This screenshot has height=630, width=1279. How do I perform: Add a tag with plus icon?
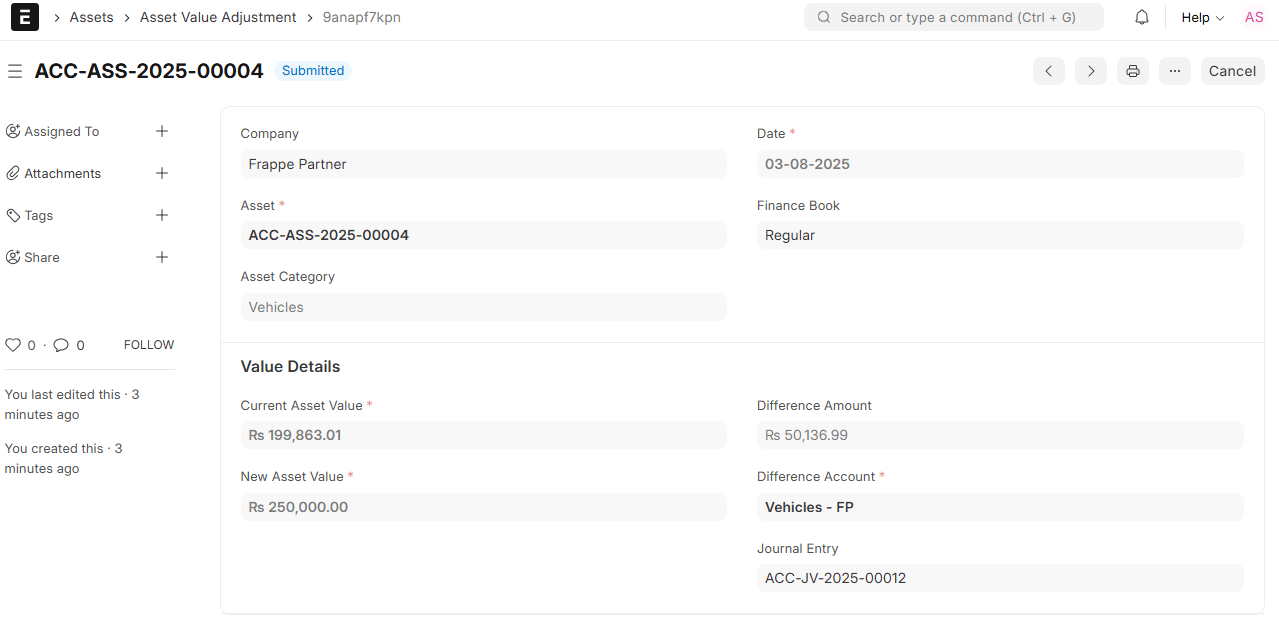(162, 215)
